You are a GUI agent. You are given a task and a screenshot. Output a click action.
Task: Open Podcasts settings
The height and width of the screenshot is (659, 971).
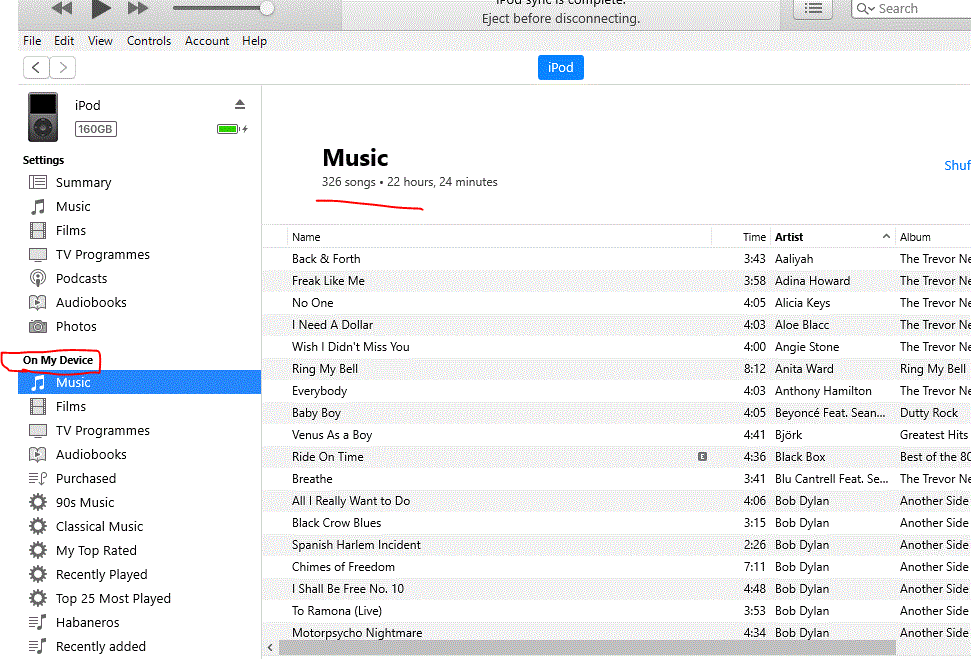(x=81, y=279)
